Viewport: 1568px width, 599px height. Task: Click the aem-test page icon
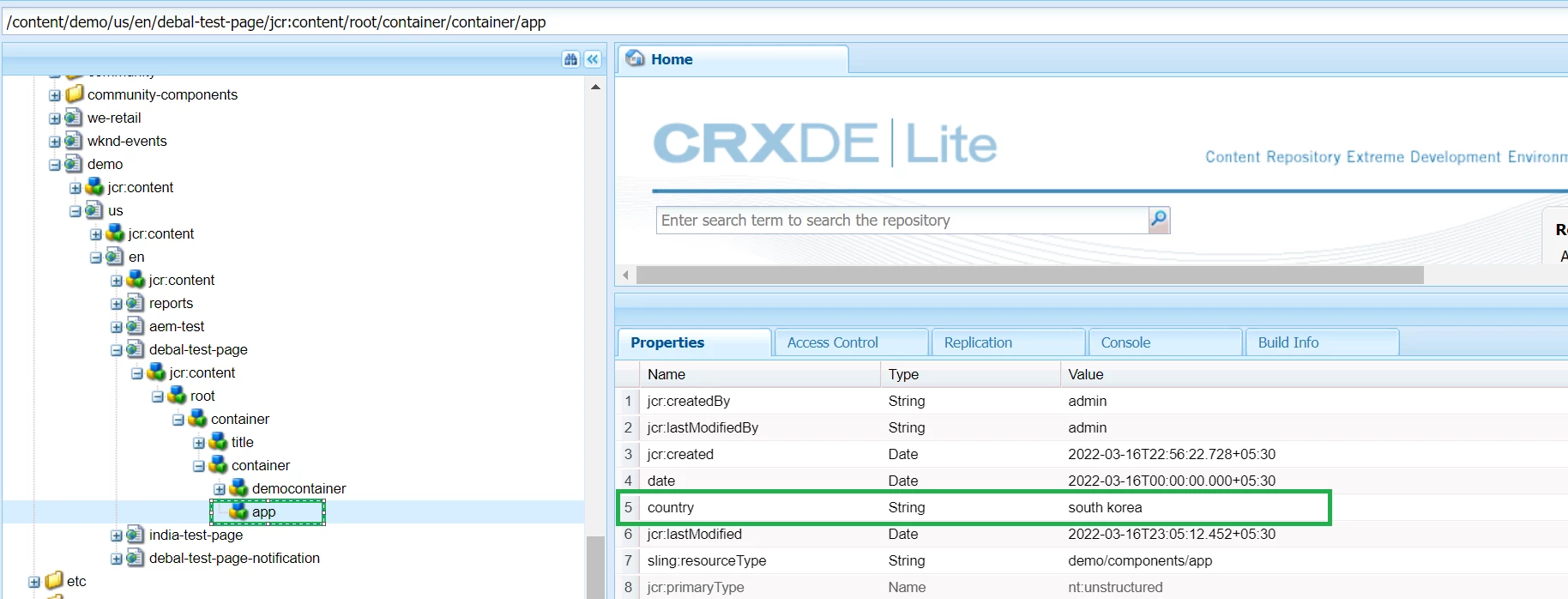point(136,325)
